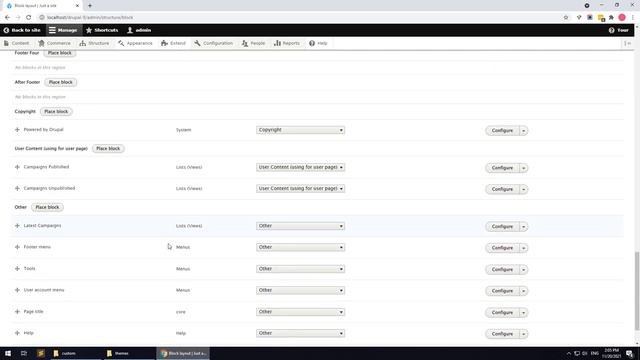Image resolution: width=640 pixels, height=360 pixels.
Task: Expand operations arrow for Latest Campaigns
Action: click(524, 227)
